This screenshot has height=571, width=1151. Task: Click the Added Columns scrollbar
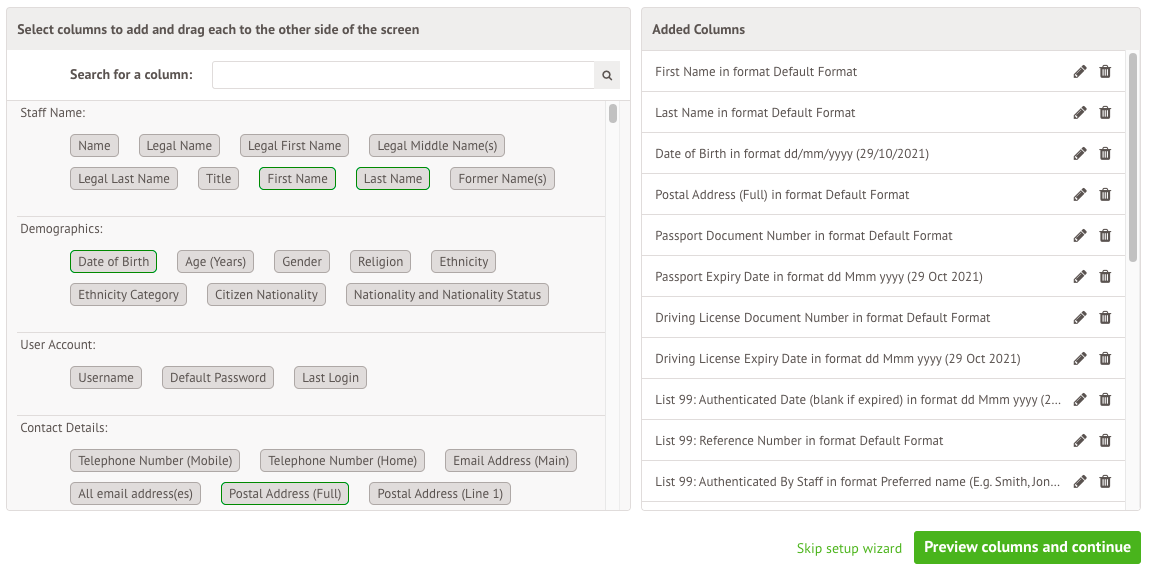(x=1132, y=158)
